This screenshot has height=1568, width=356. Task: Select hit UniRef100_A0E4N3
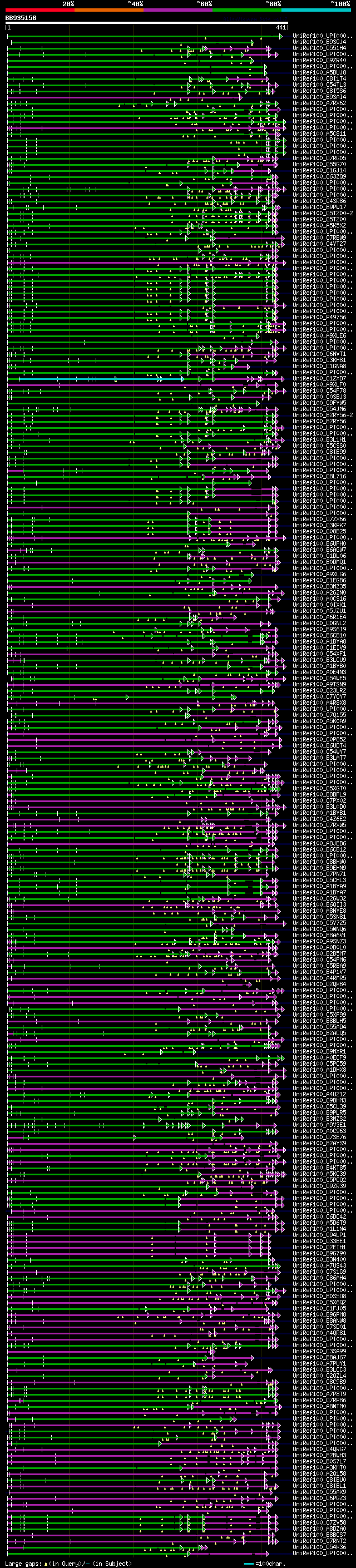tap(319, 672)
